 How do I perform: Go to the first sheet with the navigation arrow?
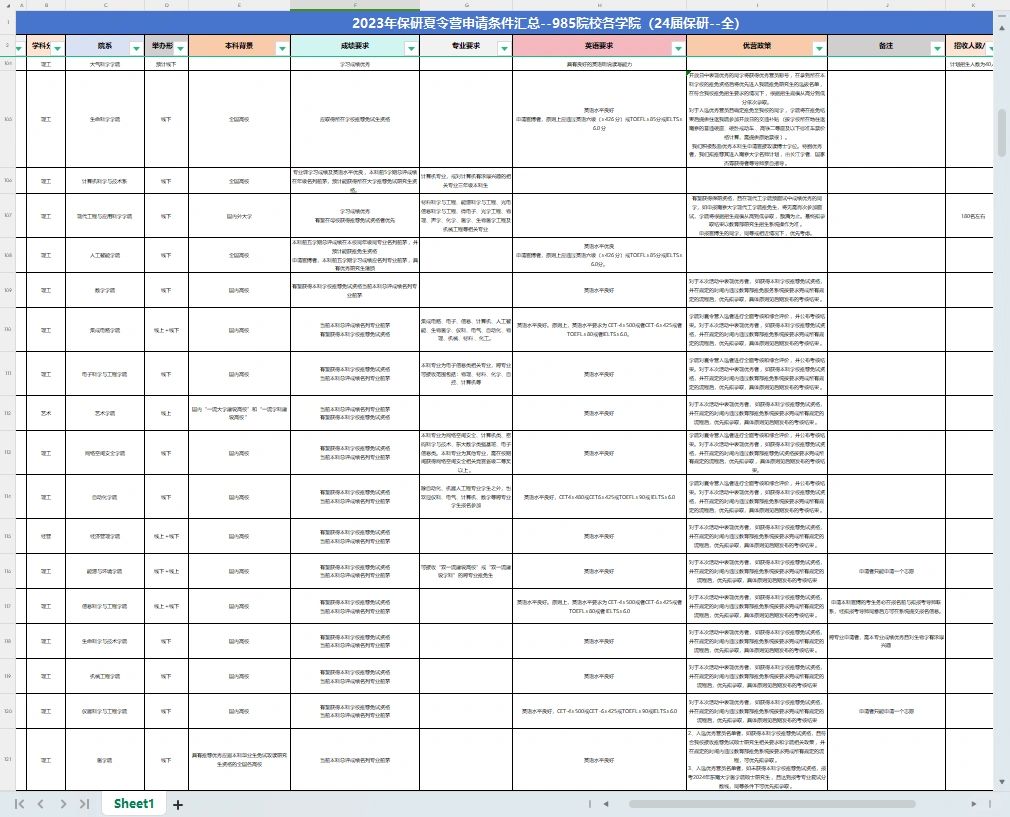pyautogui.click(x=19, y=803)
